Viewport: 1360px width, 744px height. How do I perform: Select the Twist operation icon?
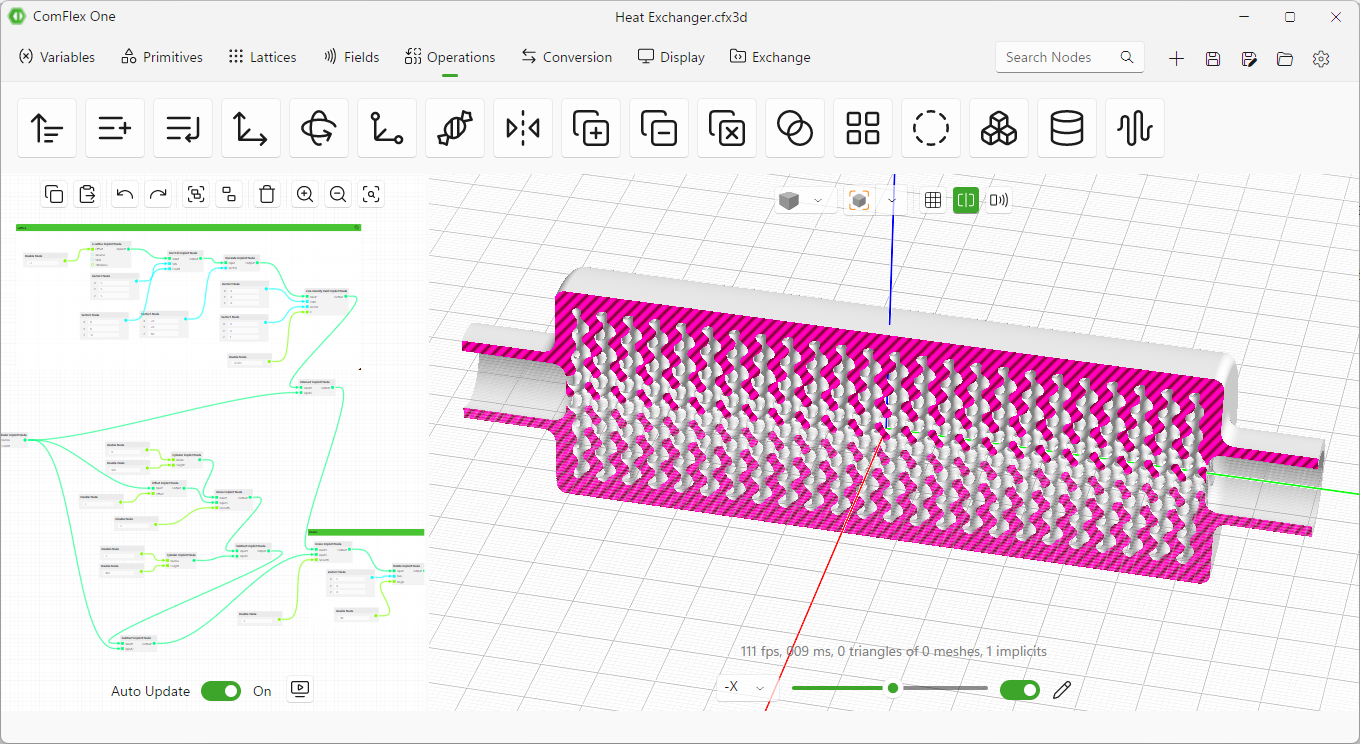pyautogui.click(x=455, y=128)
